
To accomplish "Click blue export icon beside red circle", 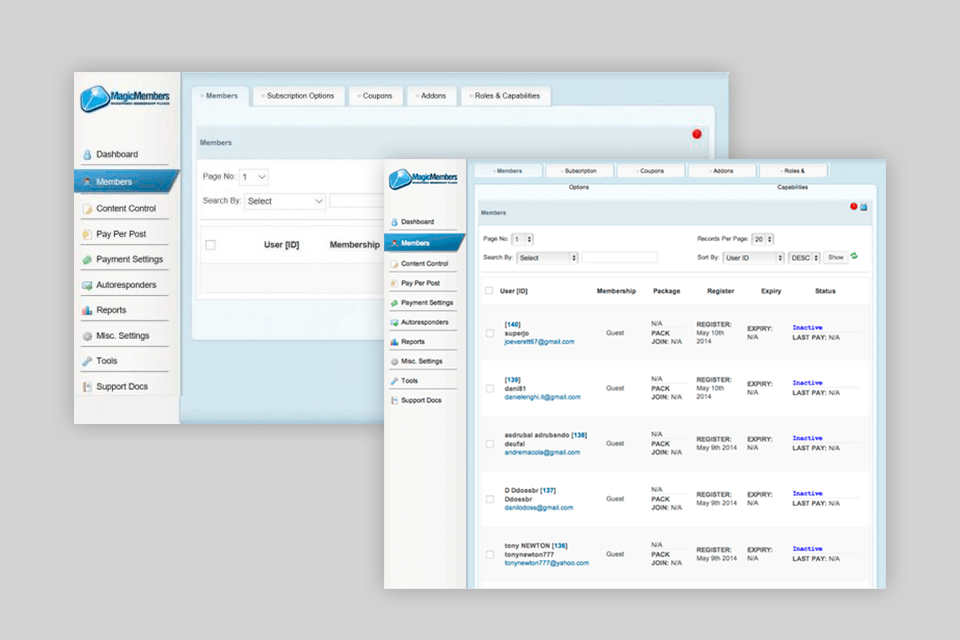I will (863, 207).
